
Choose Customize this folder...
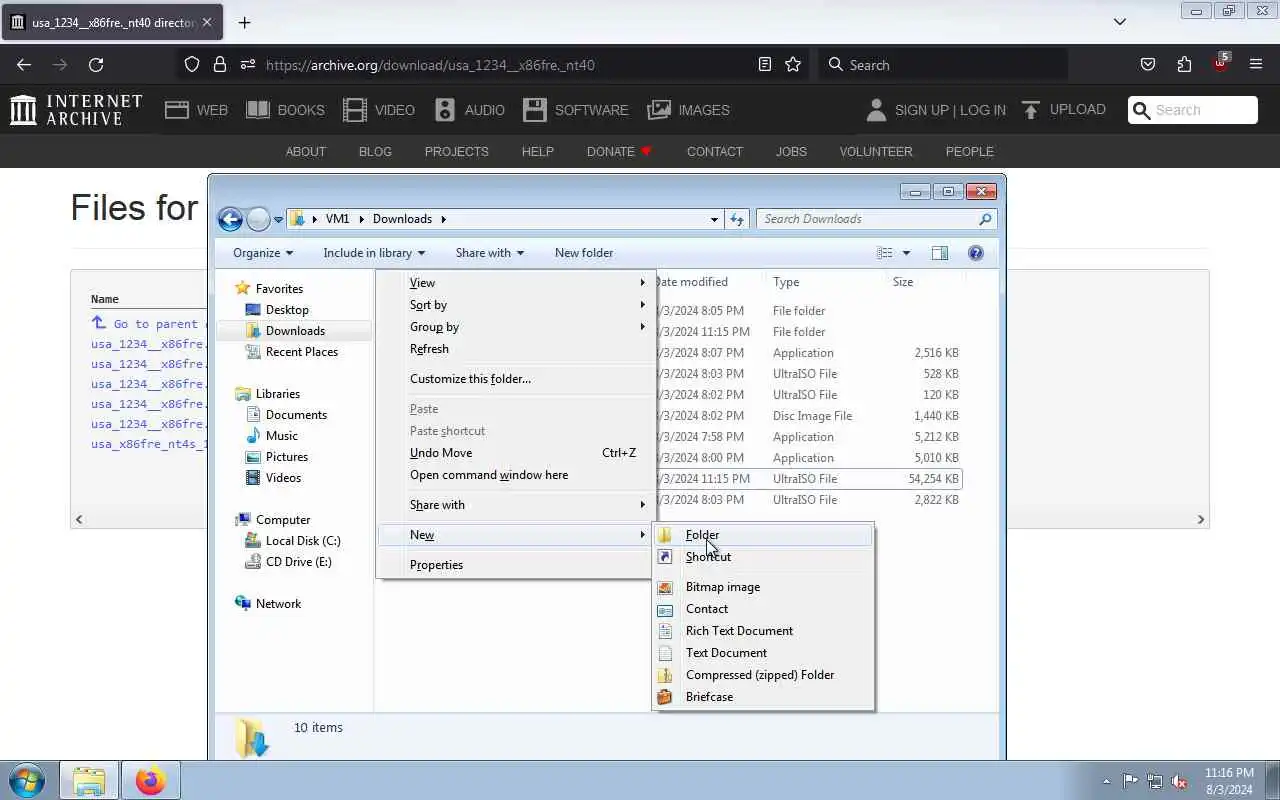[x=515, y=379]
